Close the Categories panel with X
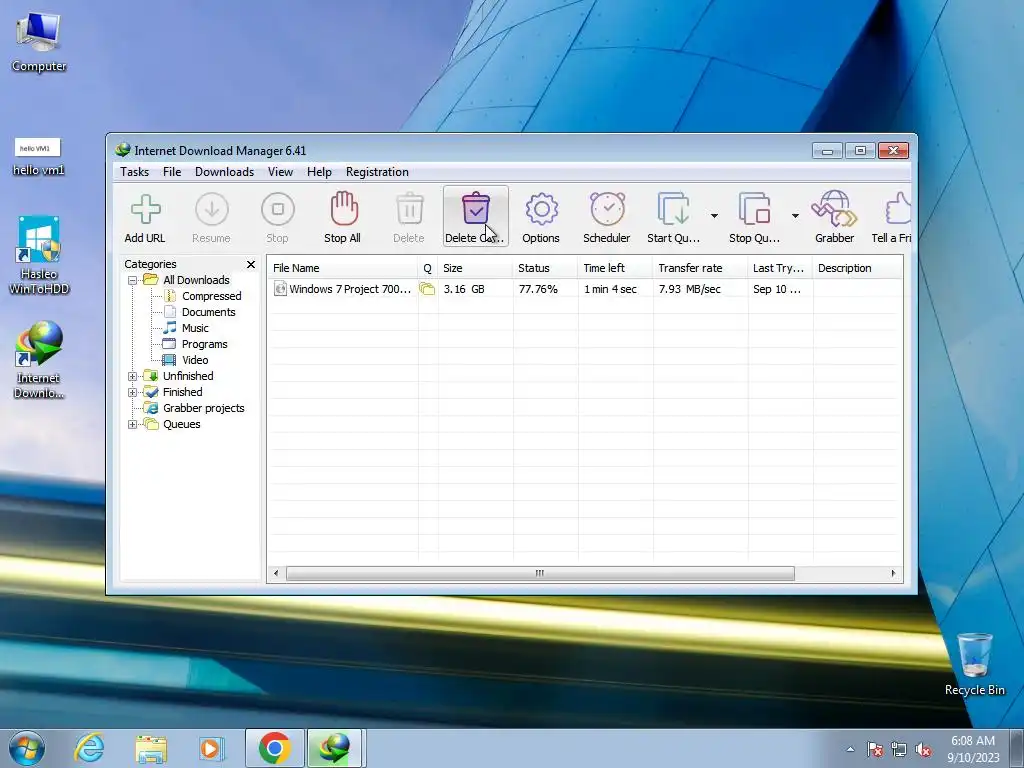The width and height of the screenshot is (1024, 768). coord(251,264)
